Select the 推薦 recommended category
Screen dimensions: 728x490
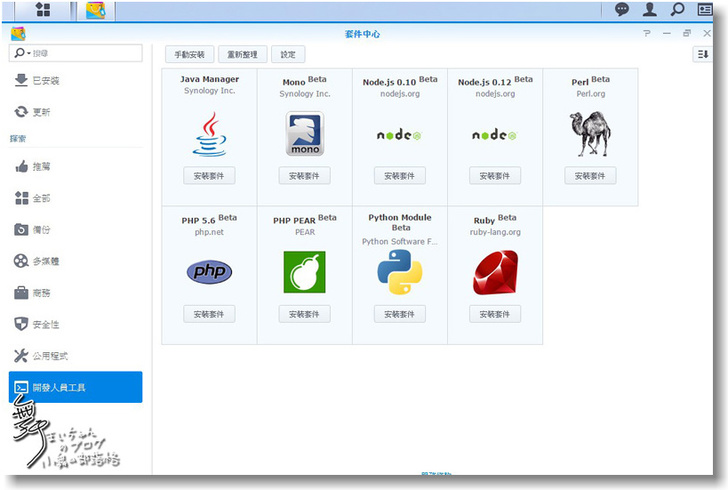coord(76,166)
